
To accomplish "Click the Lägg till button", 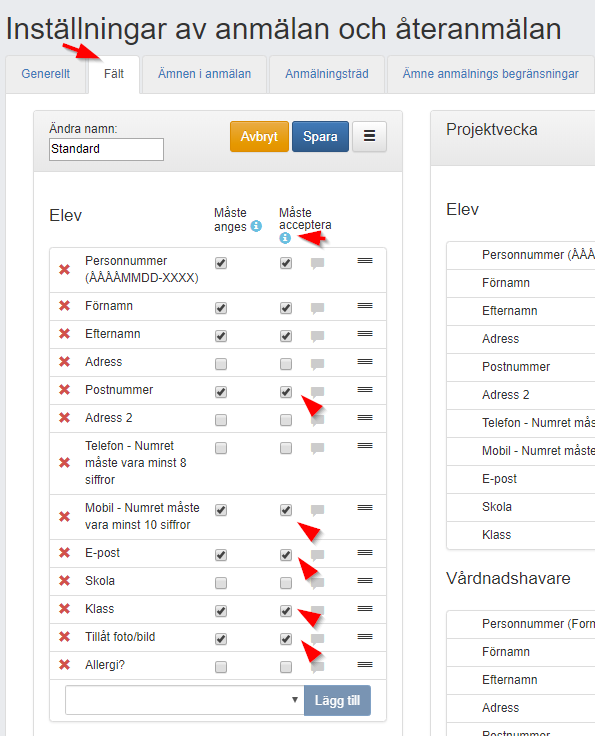I will [x=337, y=700].
